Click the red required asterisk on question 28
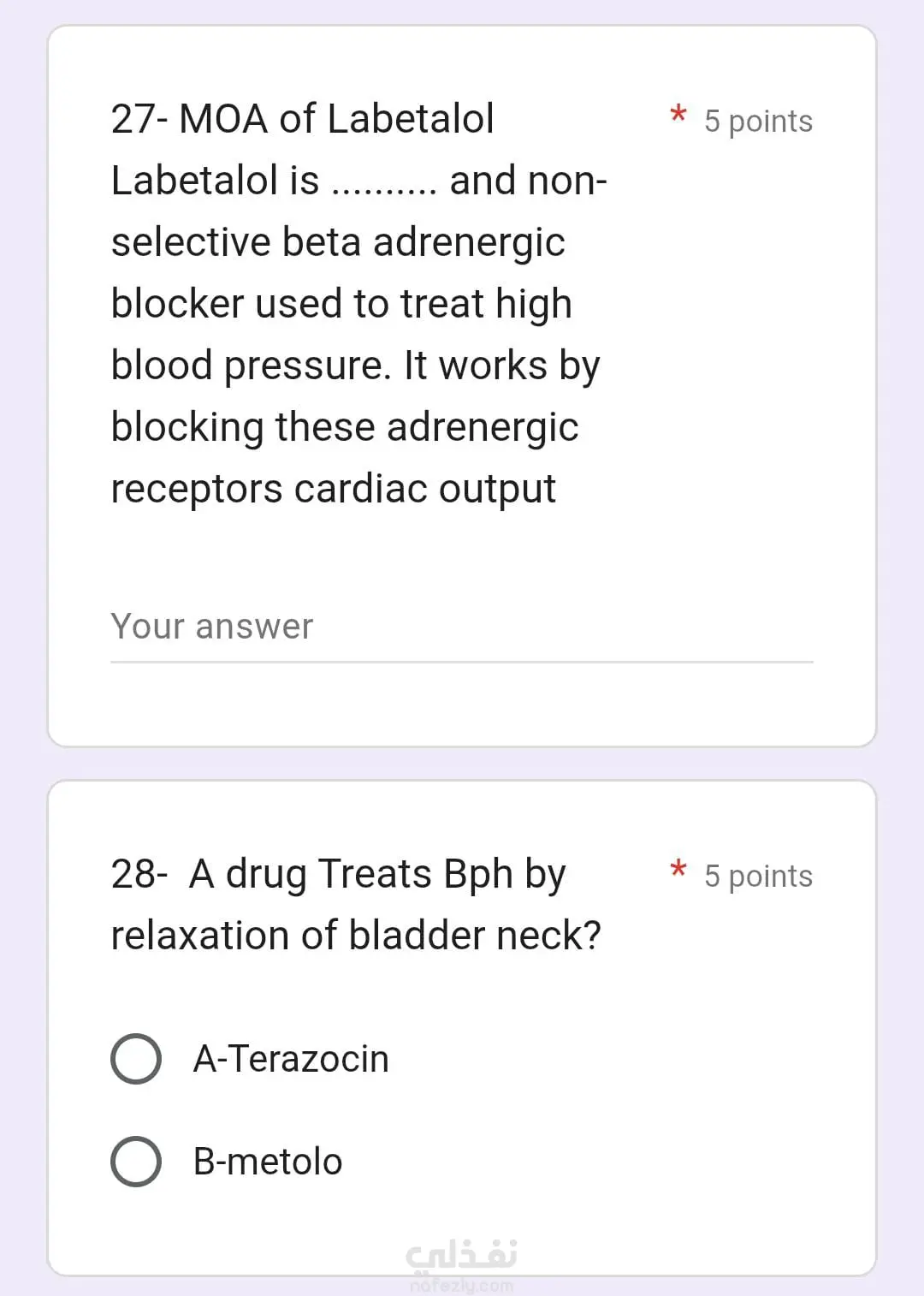This screenshot has height=1296, width=924. [x=678, y=869]
